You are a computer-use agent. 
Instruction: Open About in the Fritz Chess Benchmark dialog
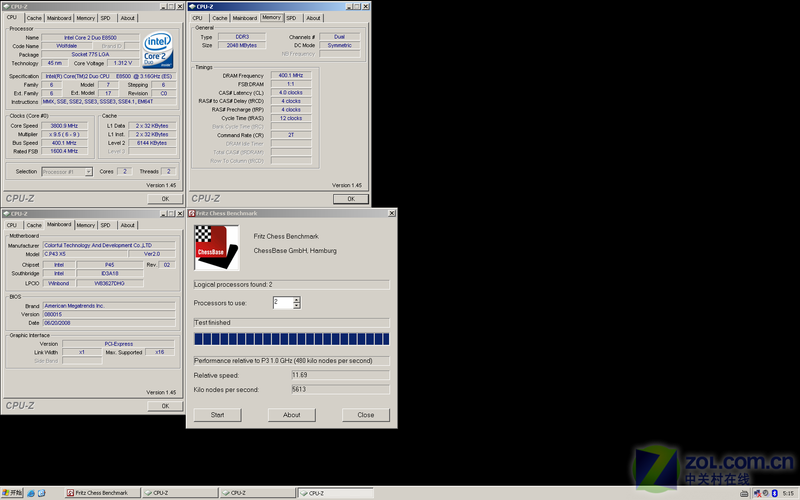pos(292,415)
